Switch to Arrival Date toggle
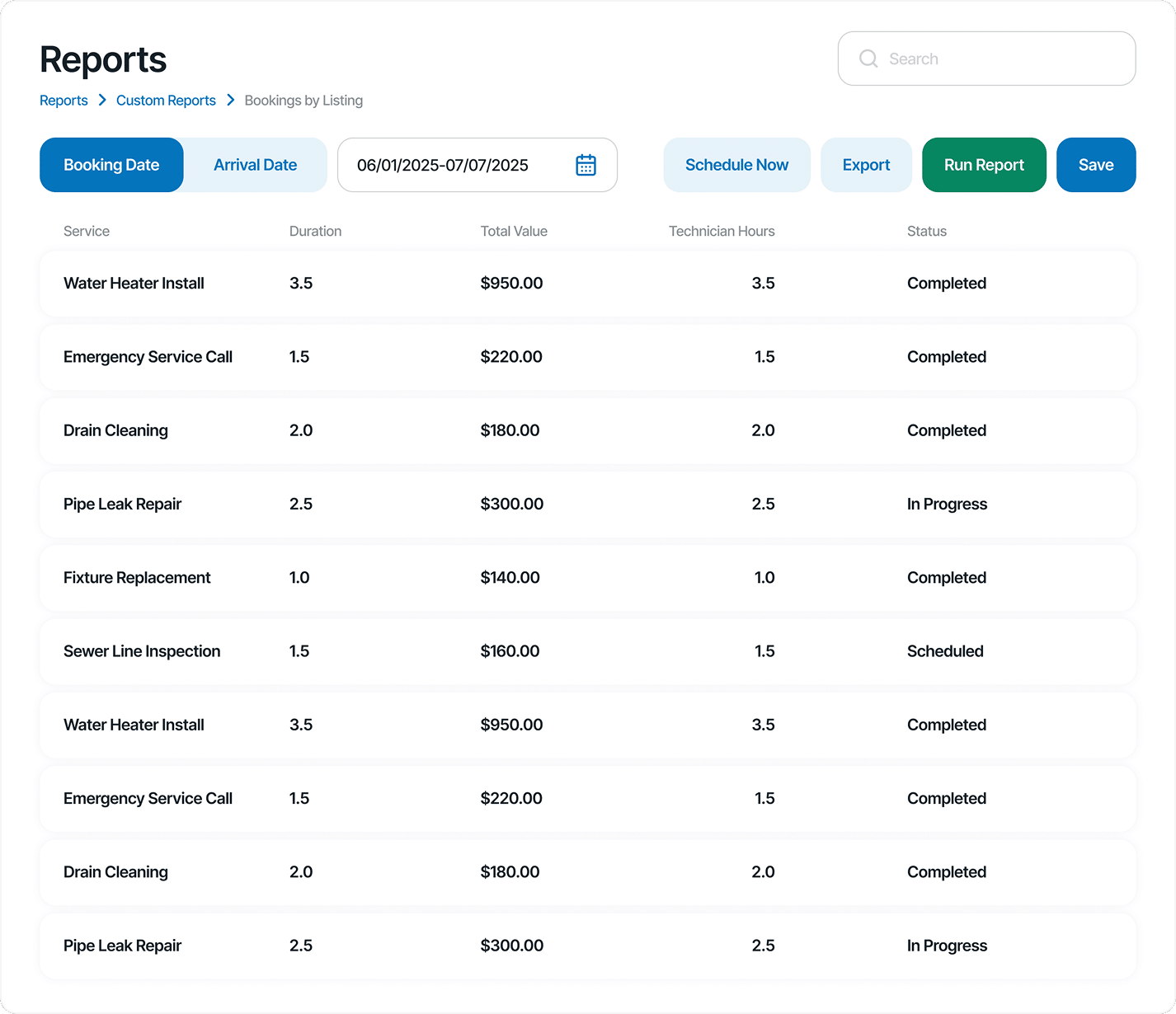Image resolution: width=1176 pixels, height=1014 pixels. [255, 165]
